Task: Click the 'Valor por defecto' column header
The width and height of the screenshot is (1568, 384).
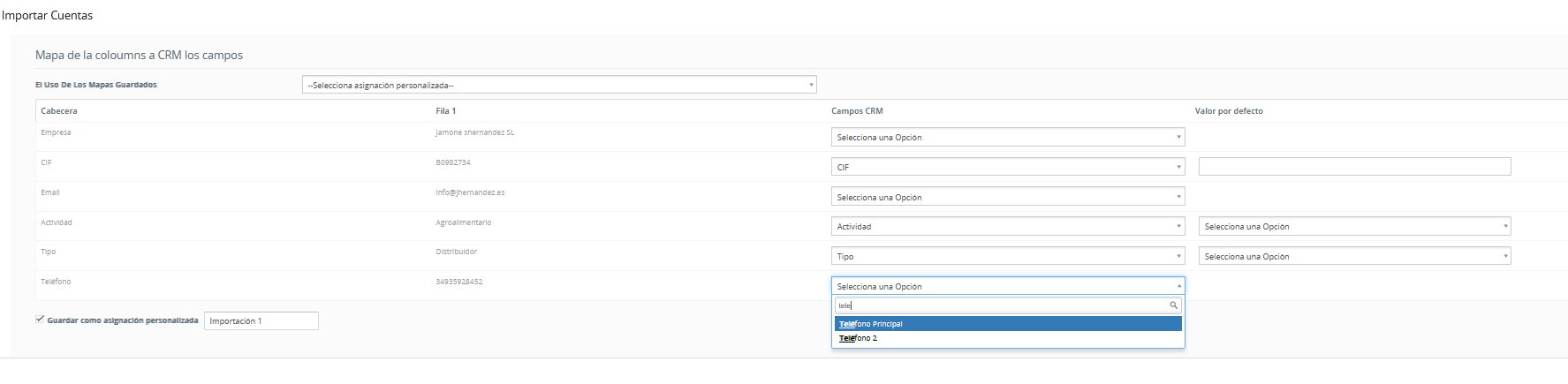Action: tap(1229, 111)
